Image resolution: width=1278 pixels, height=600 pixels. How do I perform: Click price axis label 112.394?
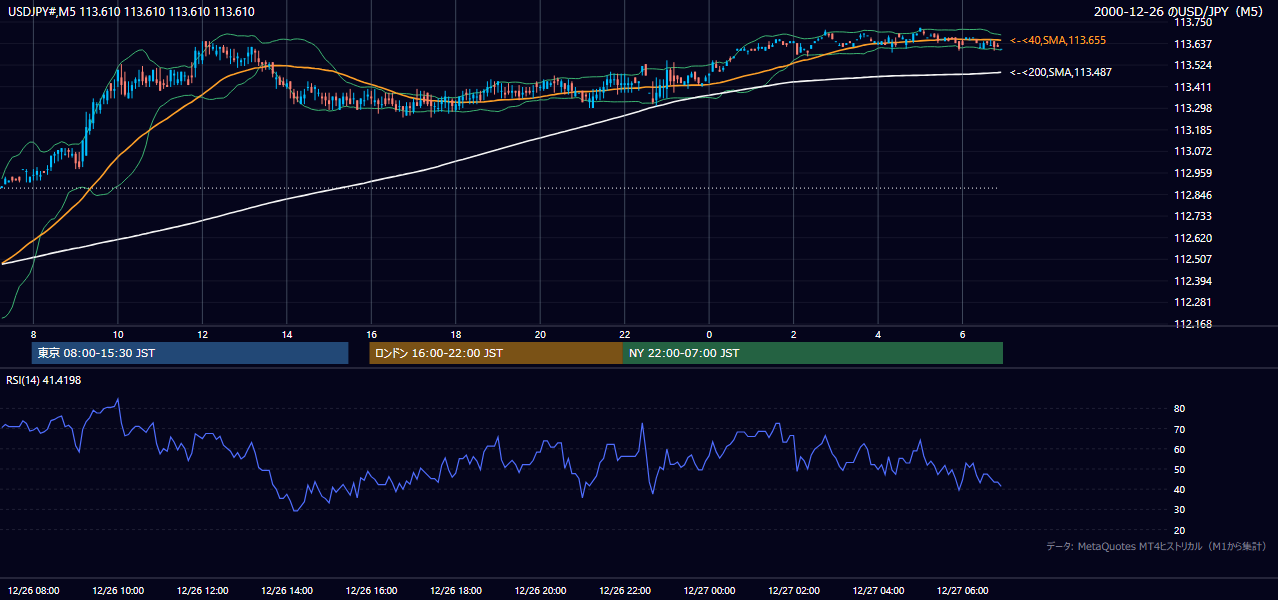click(1194, 281)
